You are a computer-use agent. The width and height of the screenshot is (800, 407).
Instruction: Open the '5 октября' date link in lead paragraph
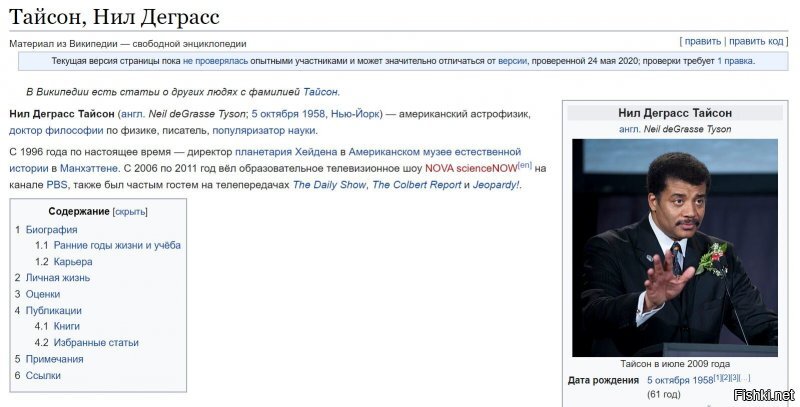pyautogui.click(x=274, y=114)
